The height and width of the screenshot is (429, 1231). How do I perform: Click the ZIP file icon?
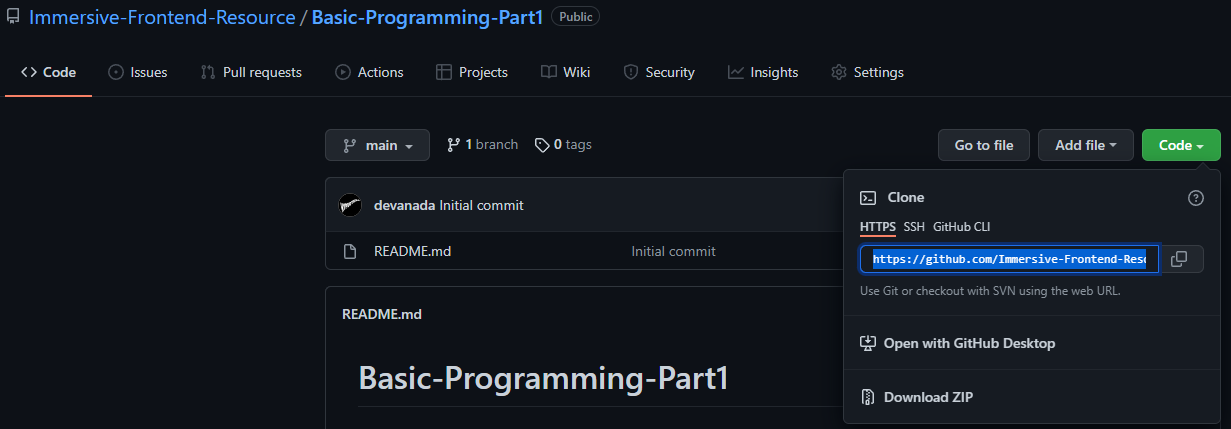(868, 397)
